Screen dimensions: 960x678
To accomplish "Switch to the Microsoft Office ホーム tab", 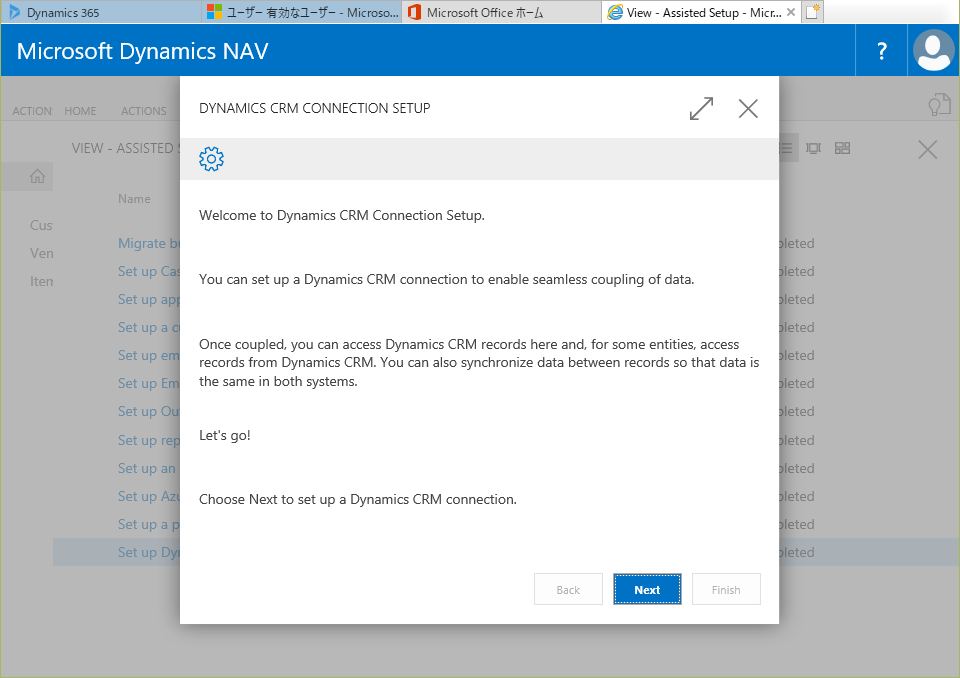I will pyautogui.click(x=502, y=12).
